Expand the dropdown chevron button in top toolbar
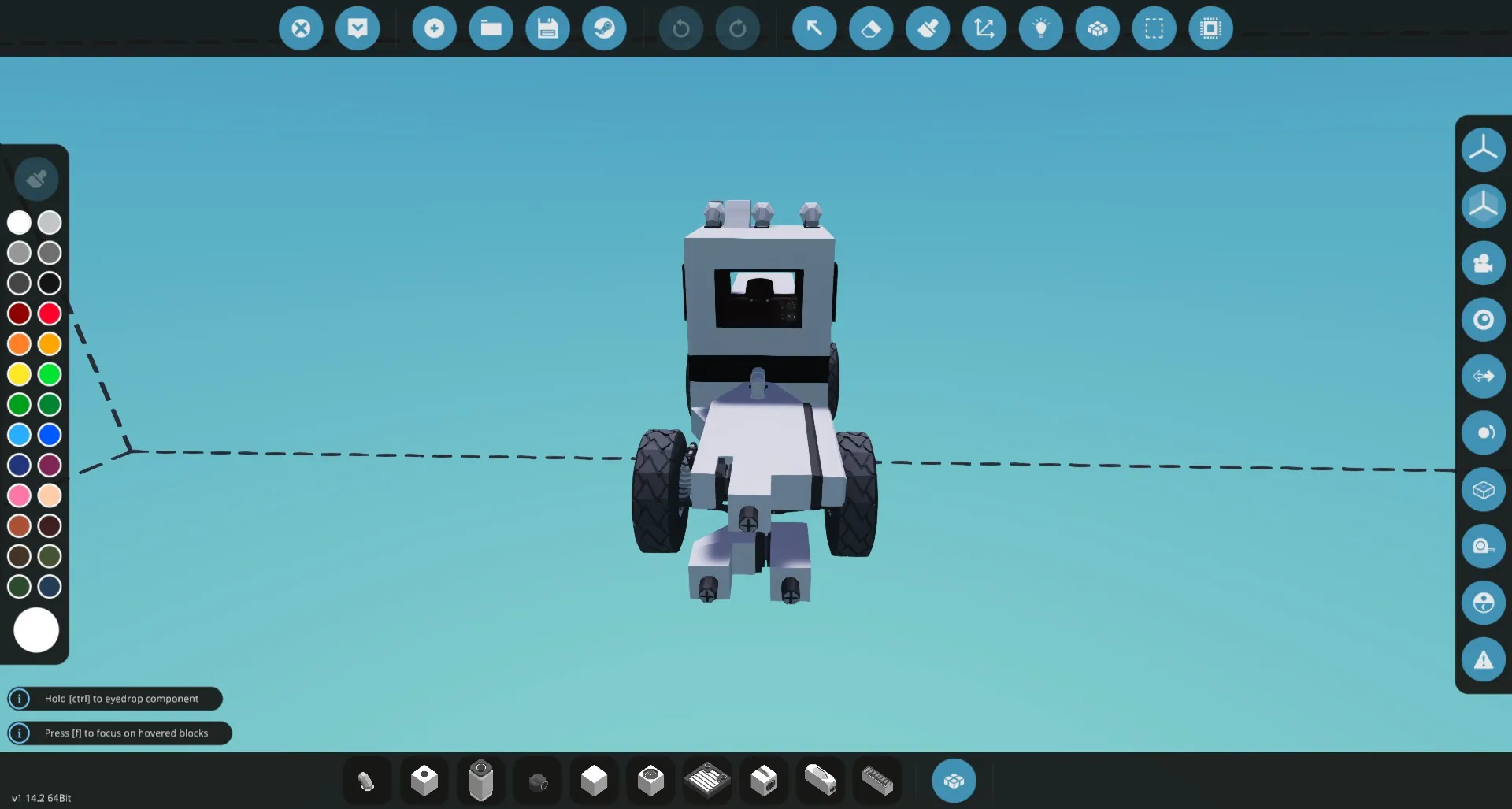This screenshot has height=809, width=1512. pyautogui.click(x=358, y=29)
